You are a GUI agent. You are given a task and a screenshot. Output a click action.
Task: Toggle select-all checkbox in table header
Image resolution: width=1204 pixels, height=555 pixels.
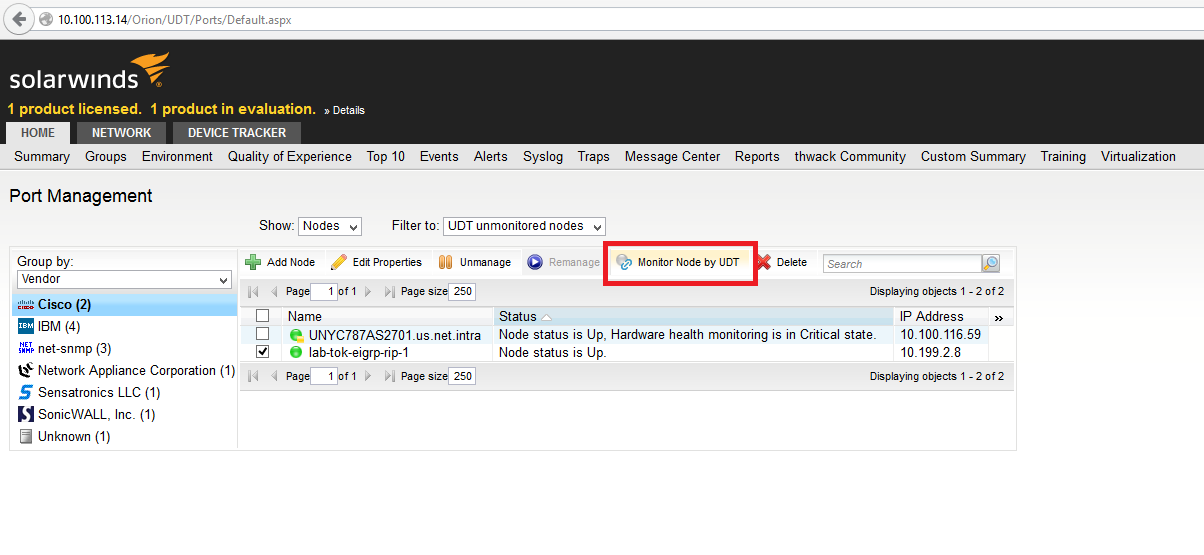coord(262,316)
